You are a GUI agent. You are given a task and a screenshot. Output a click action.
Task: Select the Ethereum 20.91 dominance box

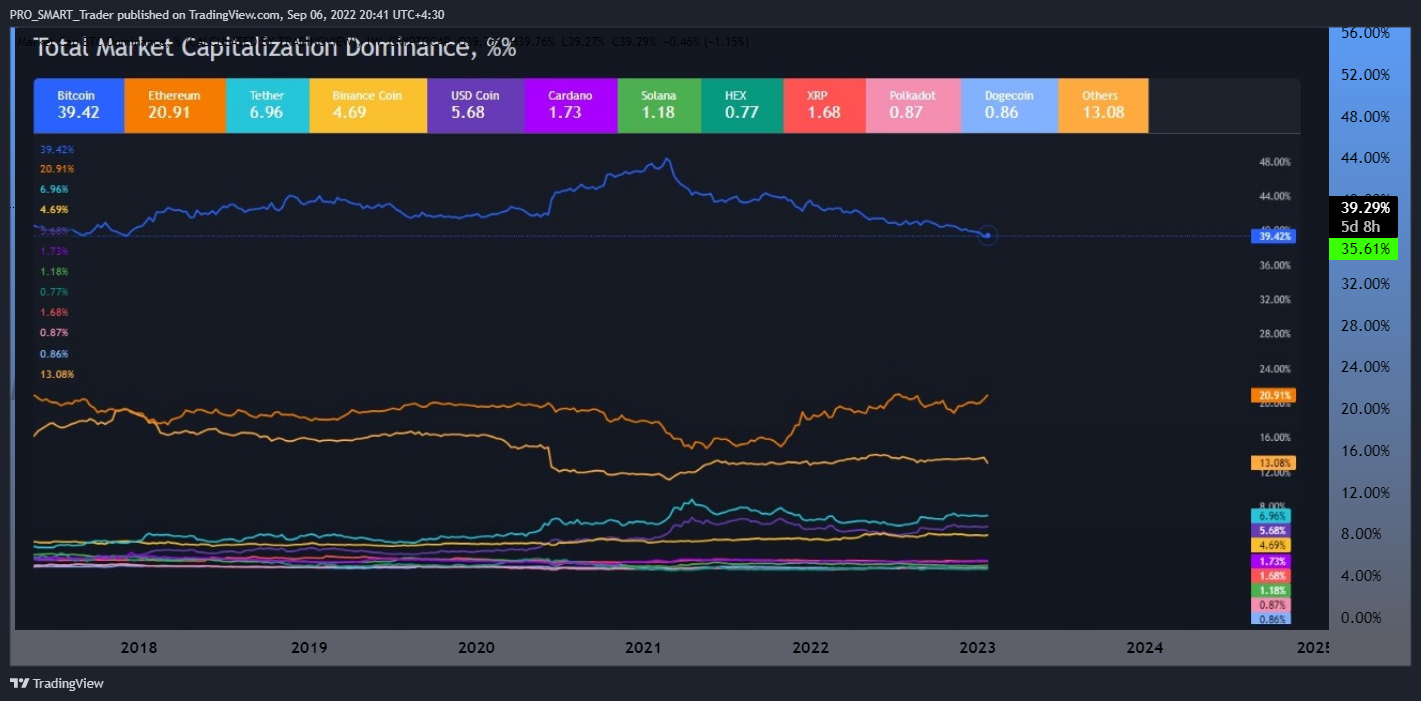pos(174,105)
